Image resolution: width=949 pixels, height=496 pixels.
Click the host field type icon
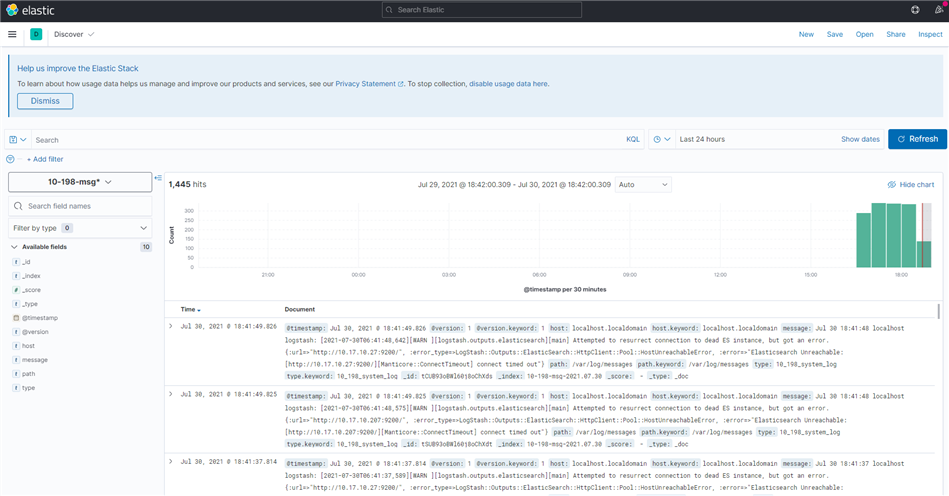(16, 345)
